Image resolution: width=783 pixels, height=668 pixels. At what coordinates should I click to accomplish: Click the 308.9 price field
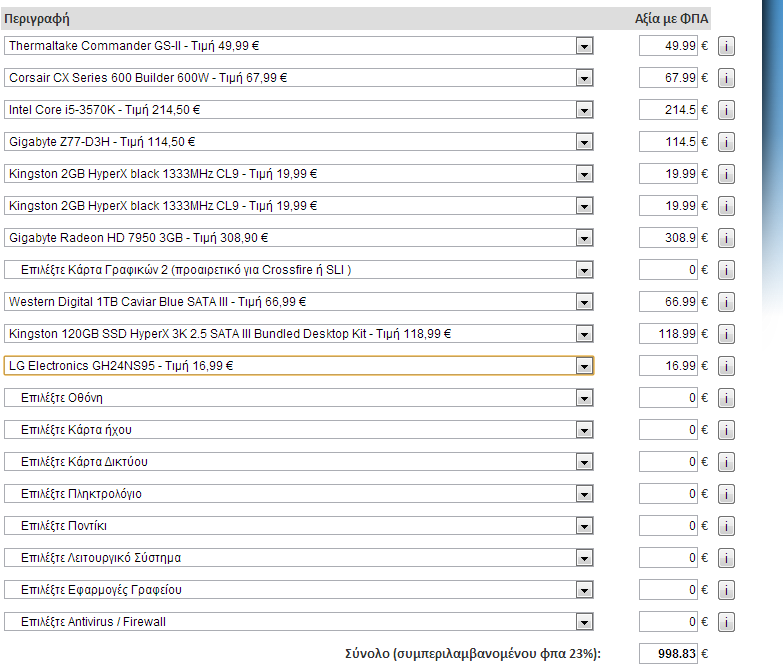click(668, 238)
